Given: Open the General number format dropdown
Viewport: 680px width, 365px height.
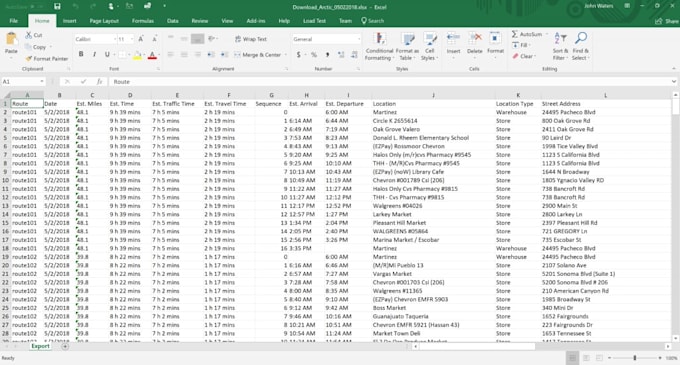Looking at the screenshot, I should point(359,39).
